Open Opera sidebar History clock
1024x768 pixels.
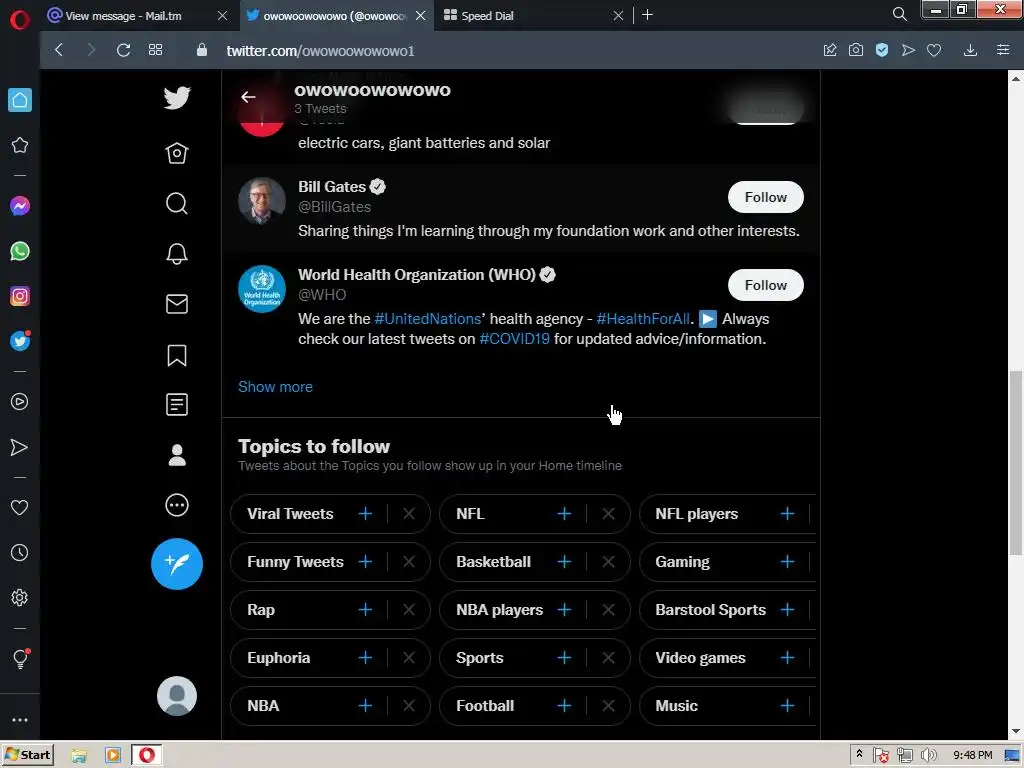[20, 553]
